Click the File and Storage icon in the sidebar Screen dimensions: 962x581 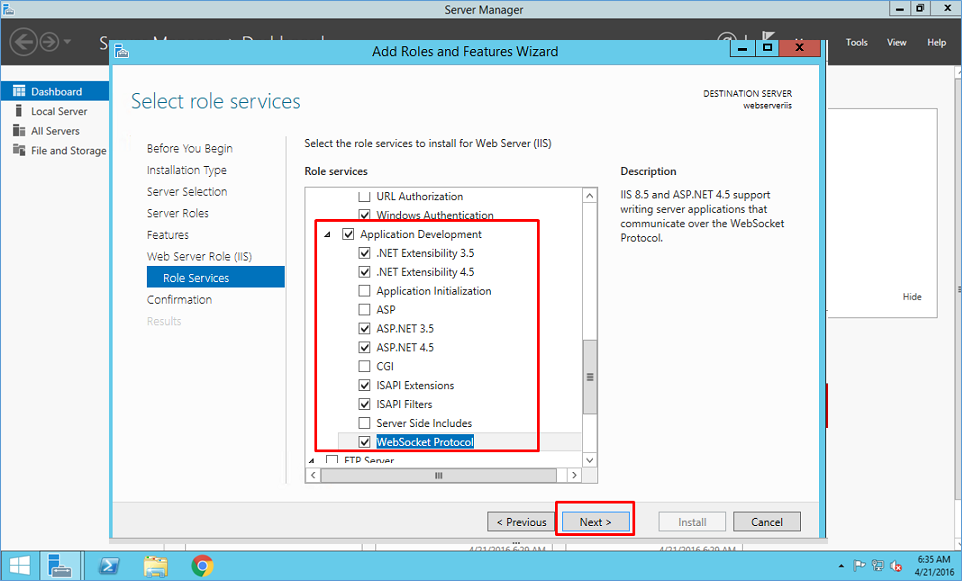click(x=19, y=150)
